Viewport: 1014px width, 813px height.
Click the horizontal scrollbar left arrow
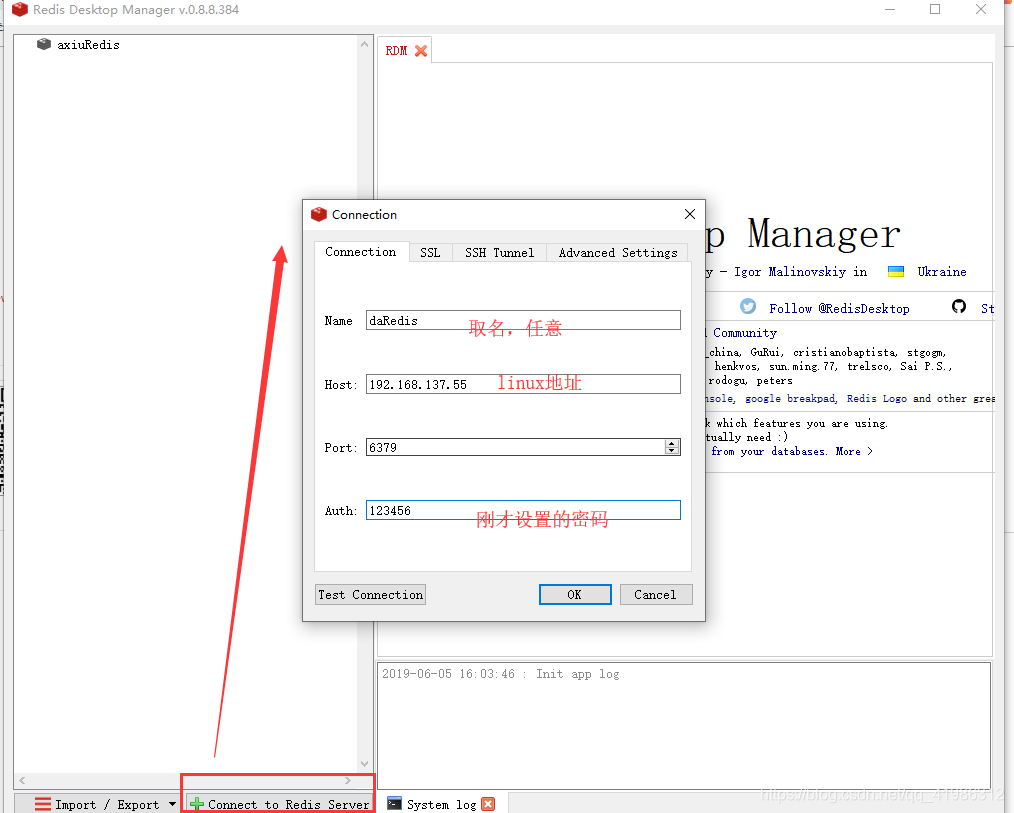click(x=22, y=781)
